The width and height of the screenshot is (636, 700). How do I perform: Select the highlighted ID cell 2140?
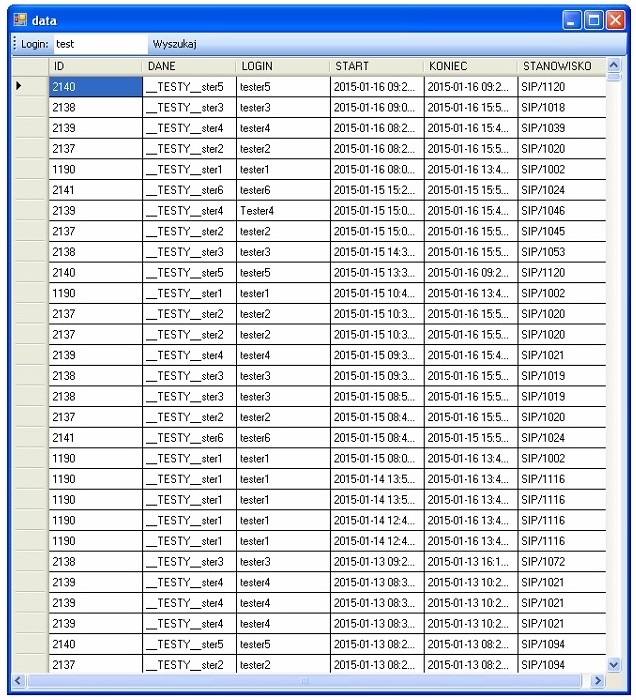point(96,87)
